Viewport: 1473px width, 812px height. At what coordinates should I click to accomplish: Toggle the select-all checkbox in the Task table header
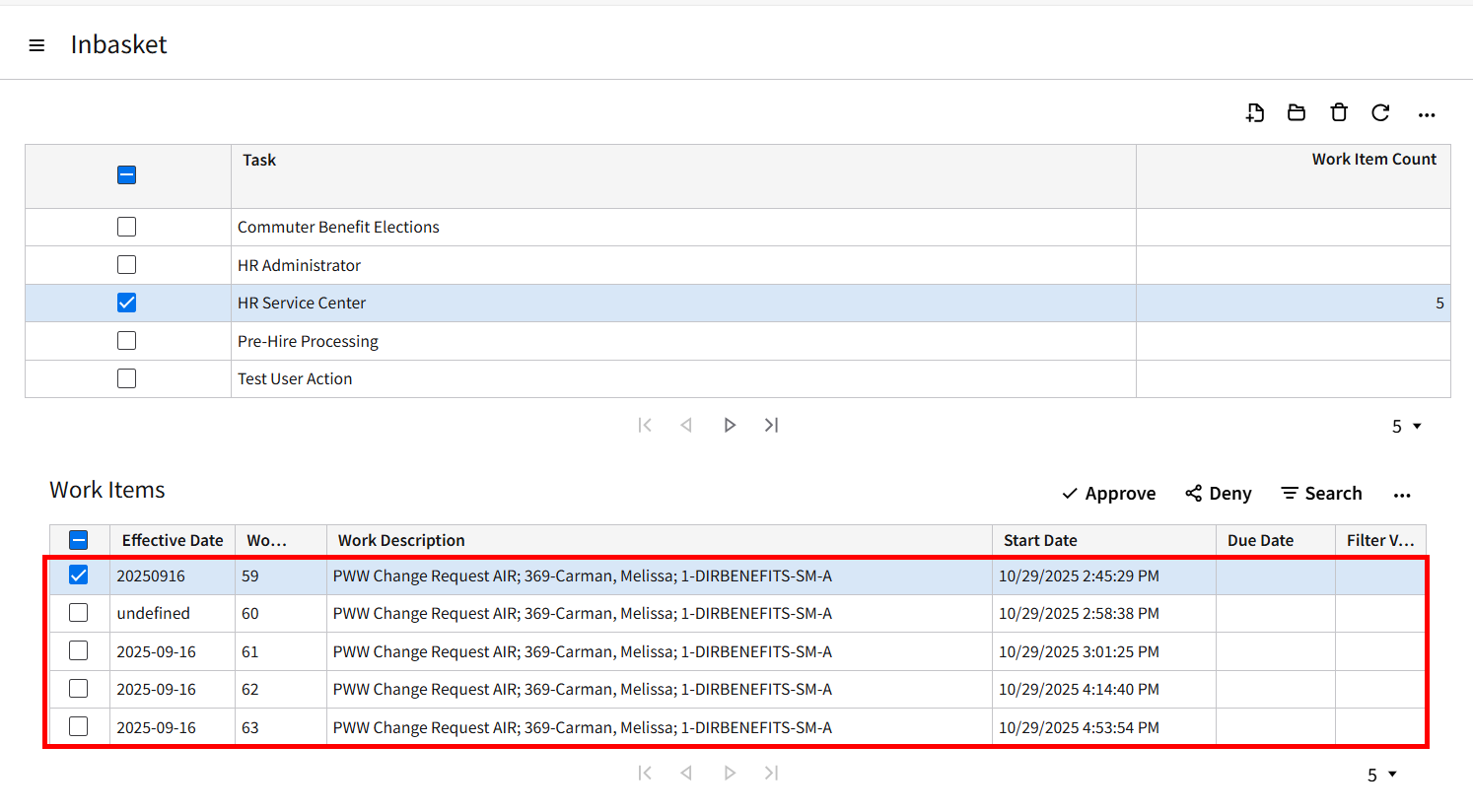[126, 175]
